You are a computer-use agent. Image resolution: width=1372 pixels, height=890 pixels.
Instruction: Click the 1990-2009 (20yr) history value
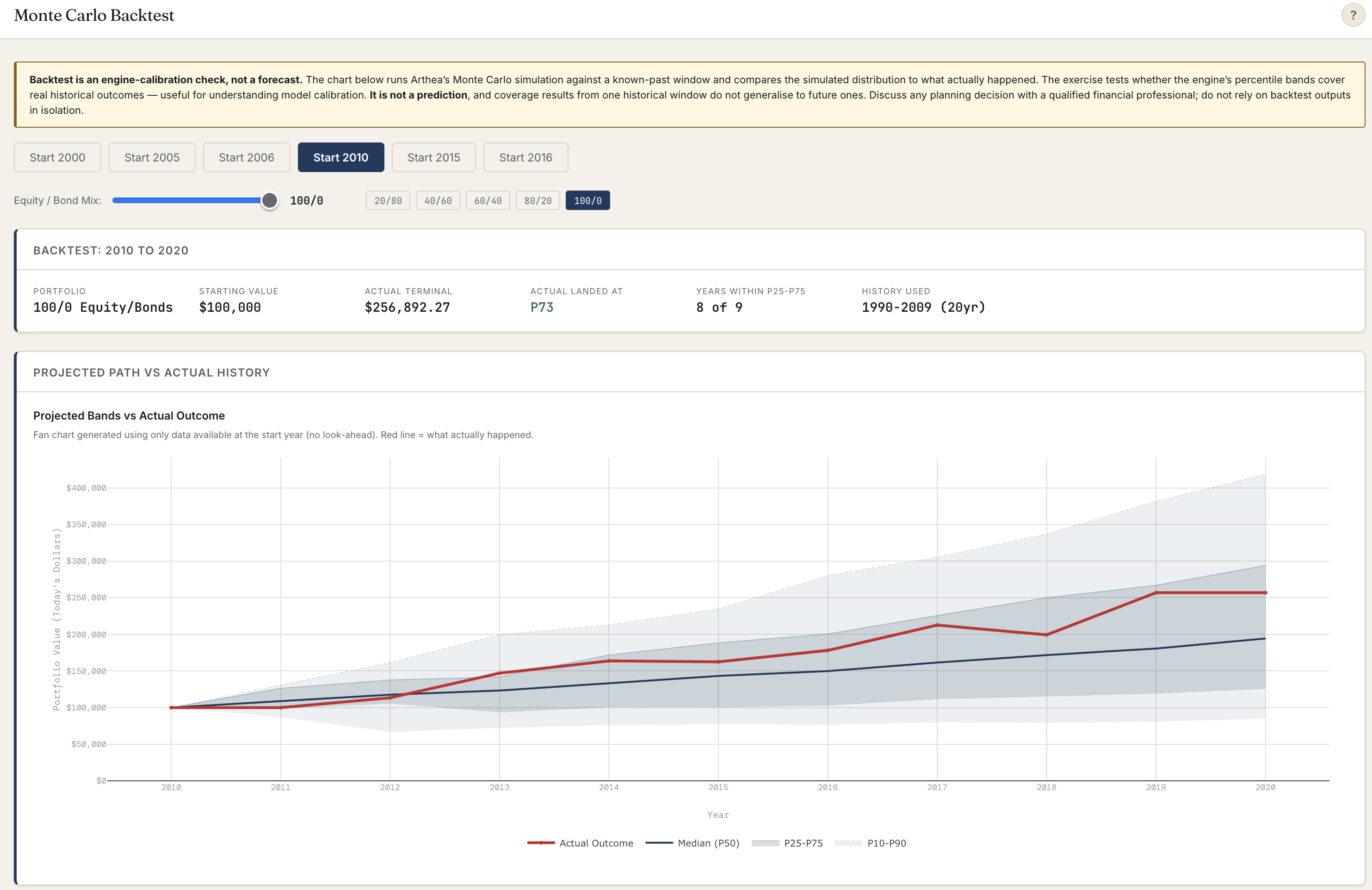(923, 307)
